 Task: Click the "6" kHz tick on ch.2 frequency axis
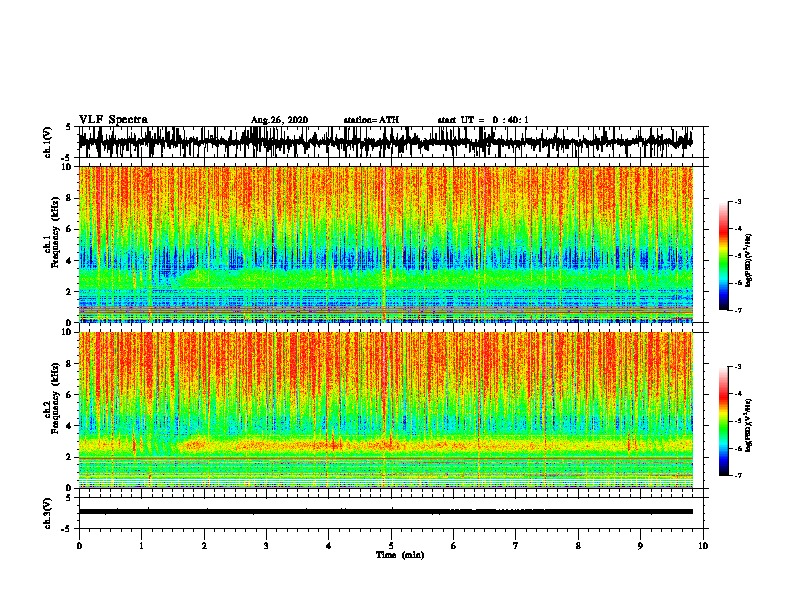(70, 395)
